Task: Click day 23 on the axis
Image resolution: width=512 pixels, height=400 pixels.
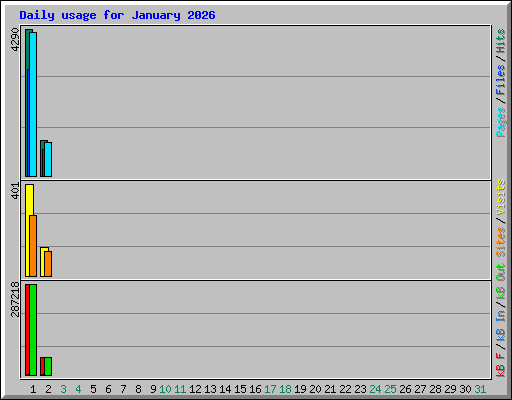Action: [x=360, y=389]
